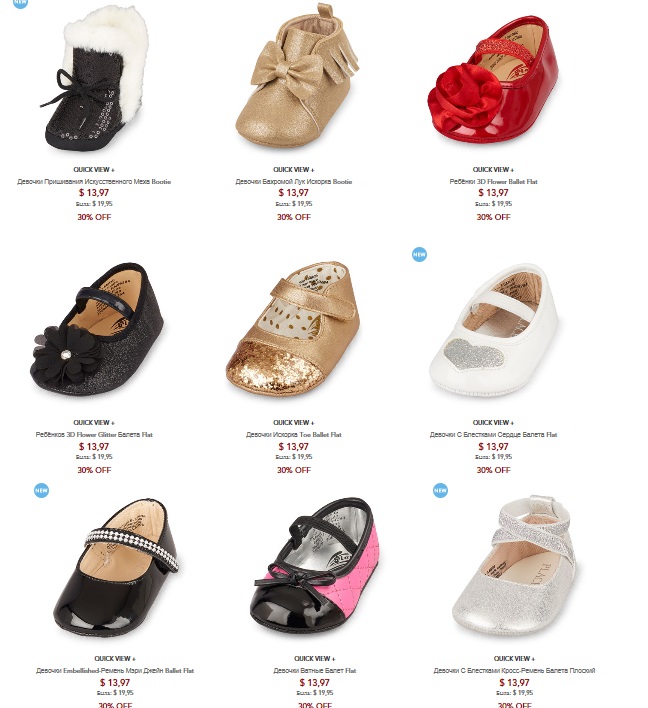The height and width of the screenshot is (708, 648).
Task: Select the pink and black quilted flat image
Action: [314, 567]
